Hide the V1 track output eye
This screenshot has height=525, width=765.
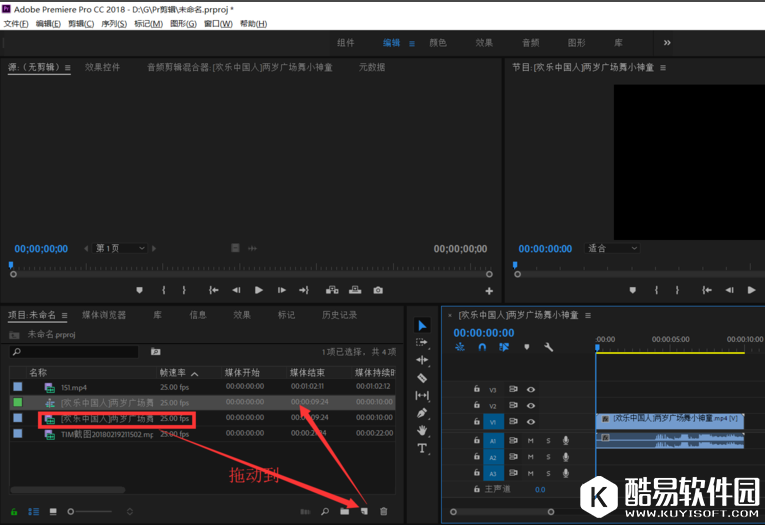[531, 422]
